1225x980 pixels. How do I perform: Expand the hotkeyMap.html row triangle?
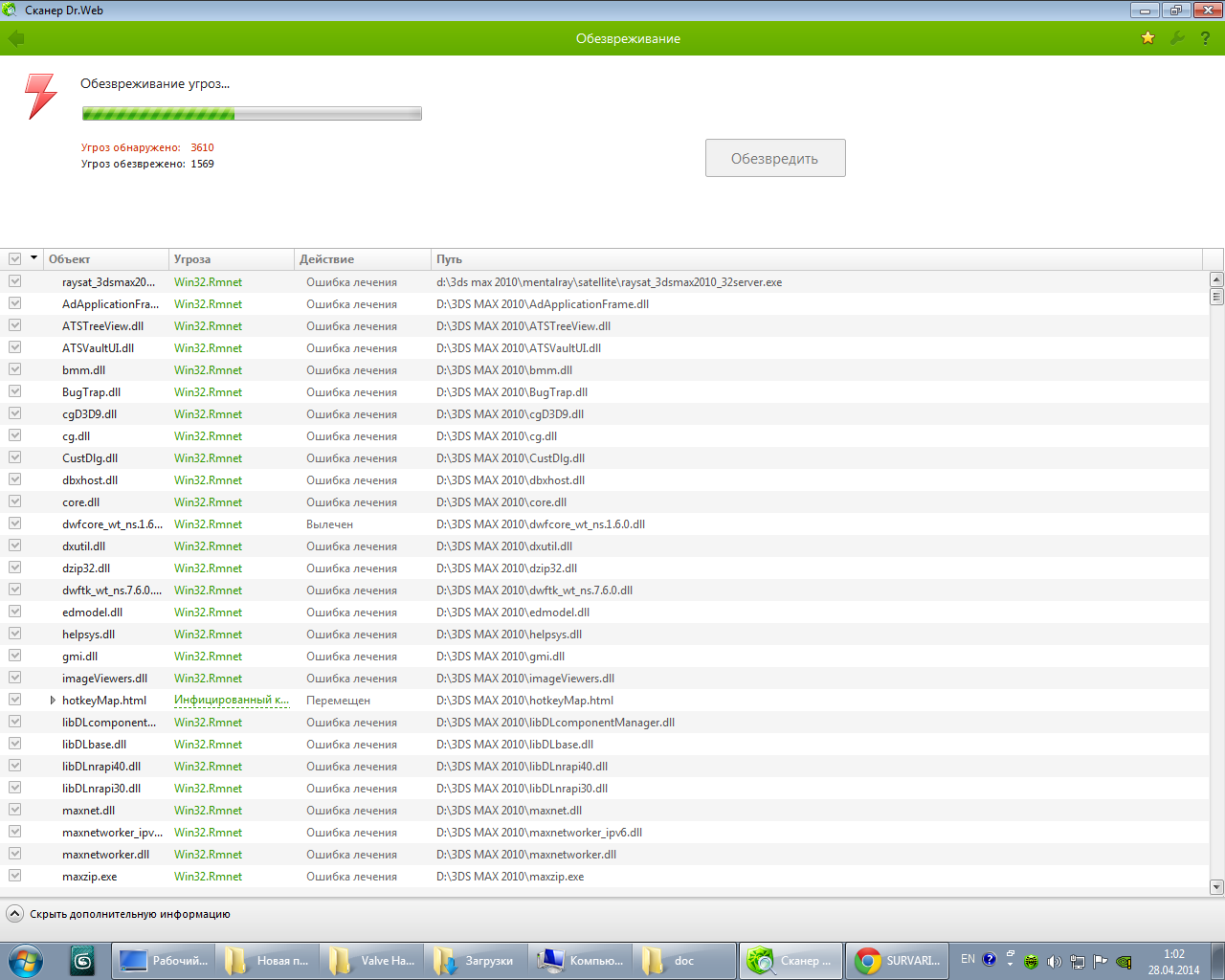(53, 701)
